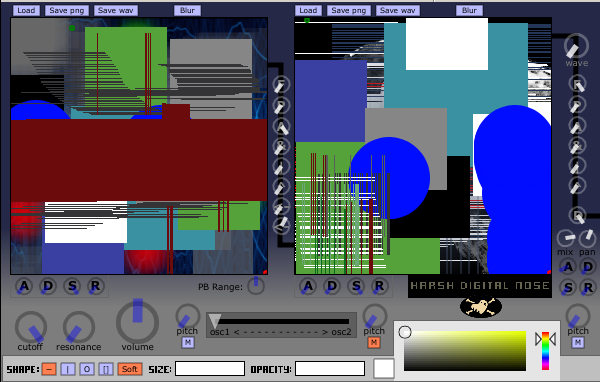
Task: Click the osc1 pitch knob
Action: click(x=188, y=316)
